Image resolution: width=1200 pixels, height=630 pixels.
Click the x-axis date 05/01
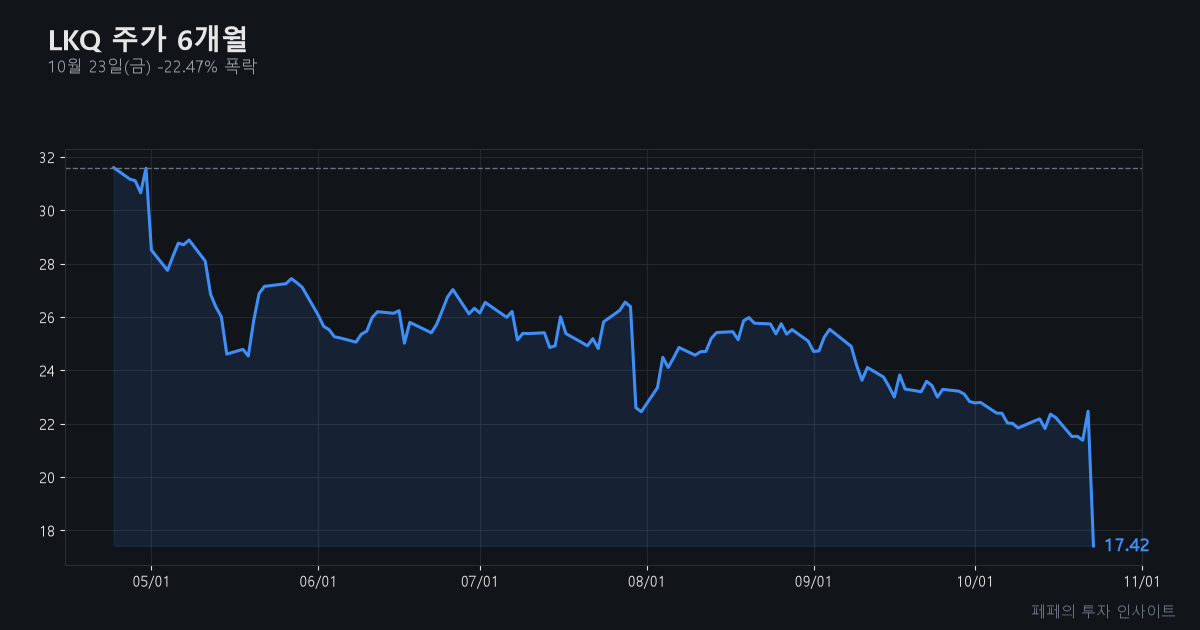(x=151, y=581)
